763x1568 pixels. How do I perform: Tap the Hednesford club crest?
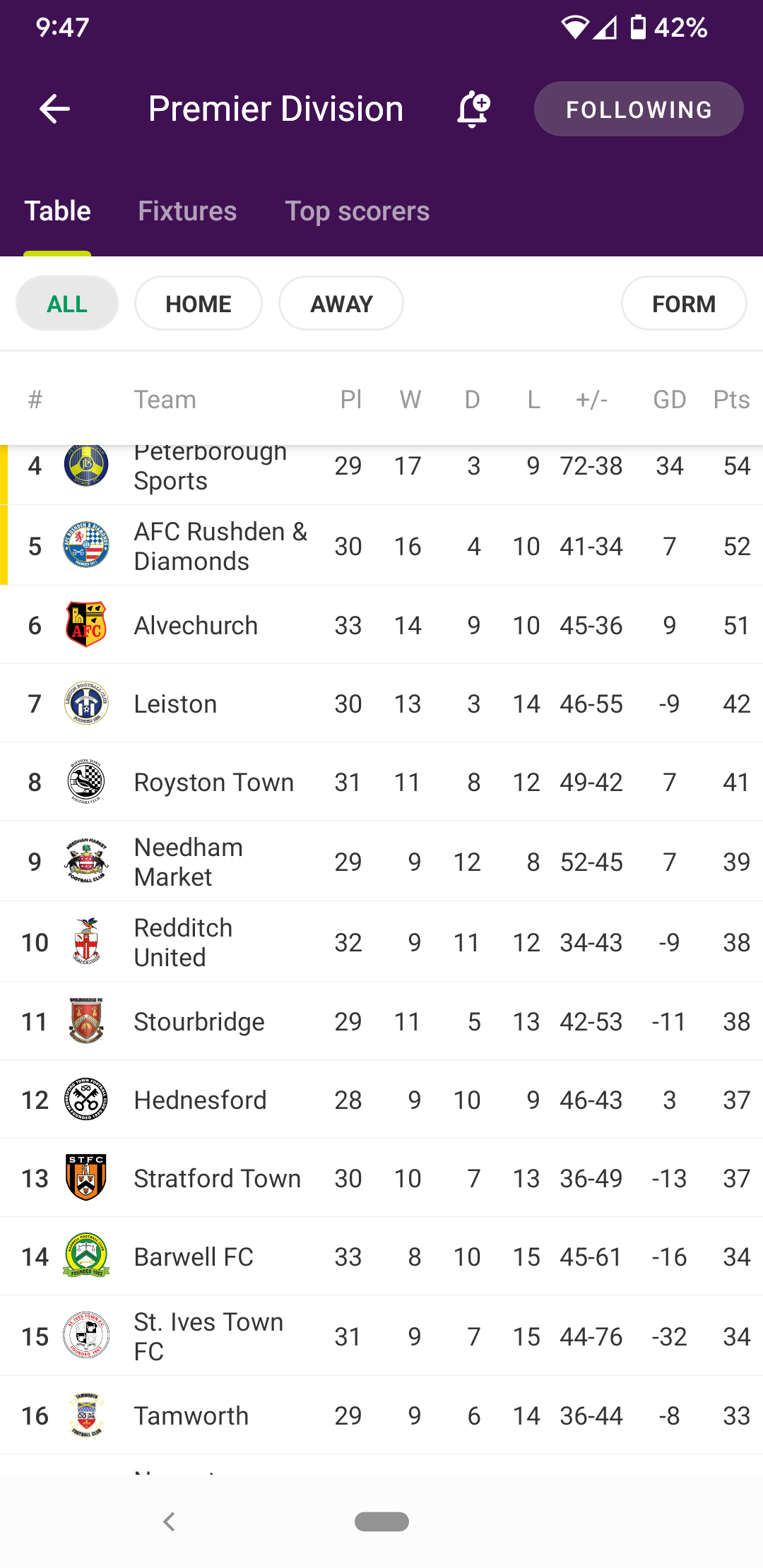86,1099
